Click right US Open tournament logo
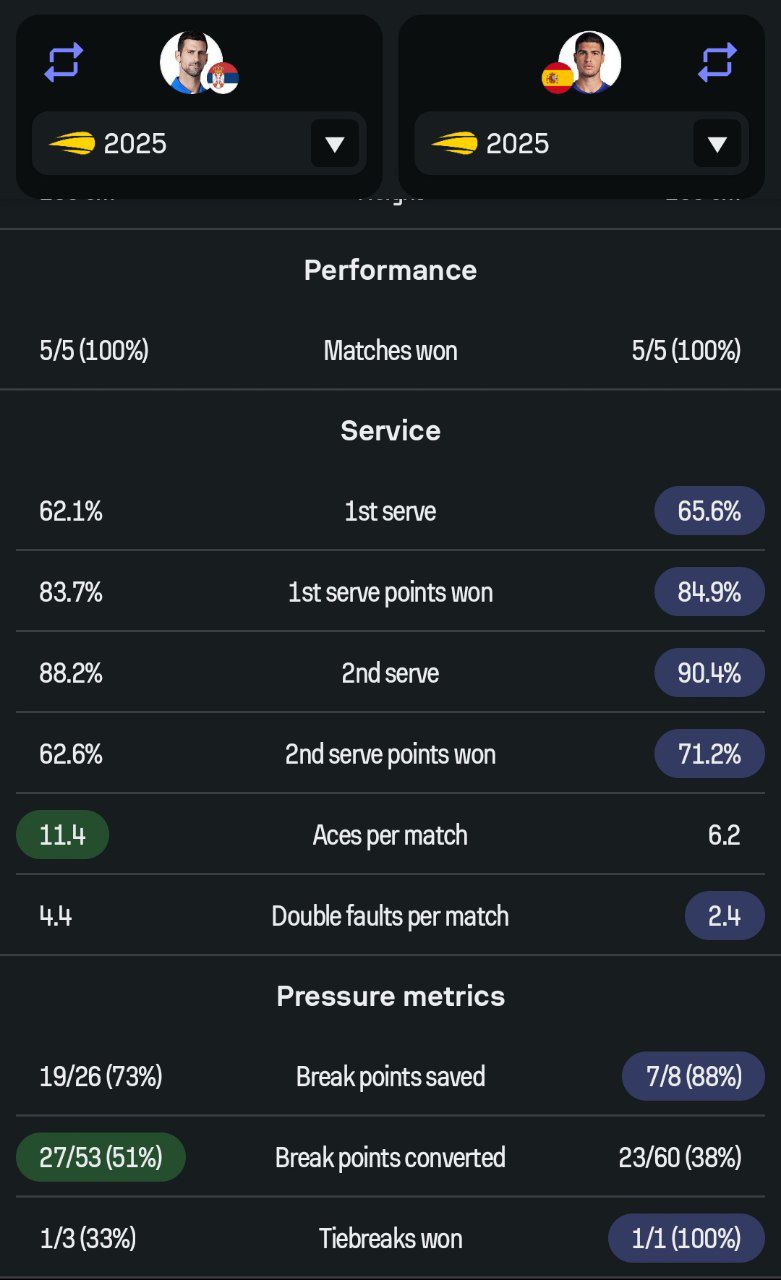 454,143
